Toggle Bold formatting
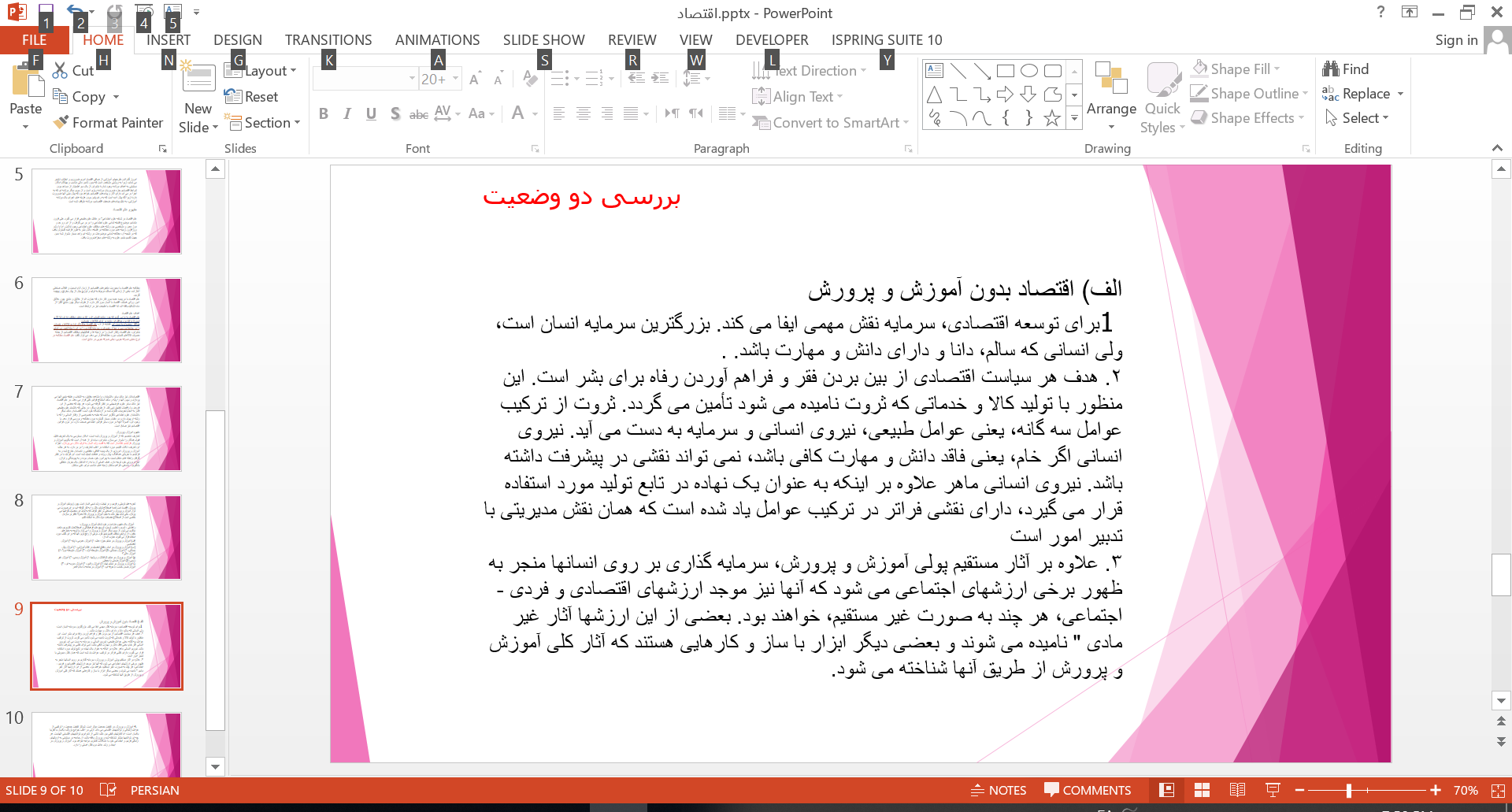Viewport: 1512px width, 812px height. click(324, 114)
